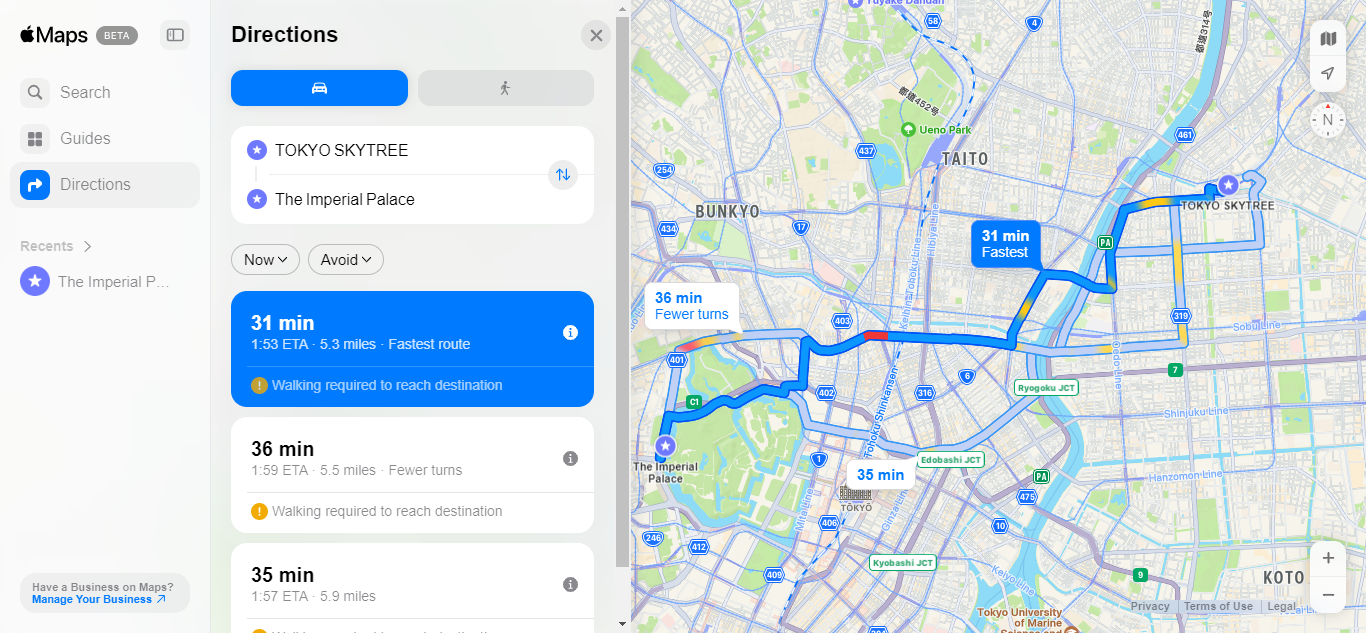The image size is (1366, 633).
Task: Toggle the sidebar collapse icon
Action: (x=175, y=35)
